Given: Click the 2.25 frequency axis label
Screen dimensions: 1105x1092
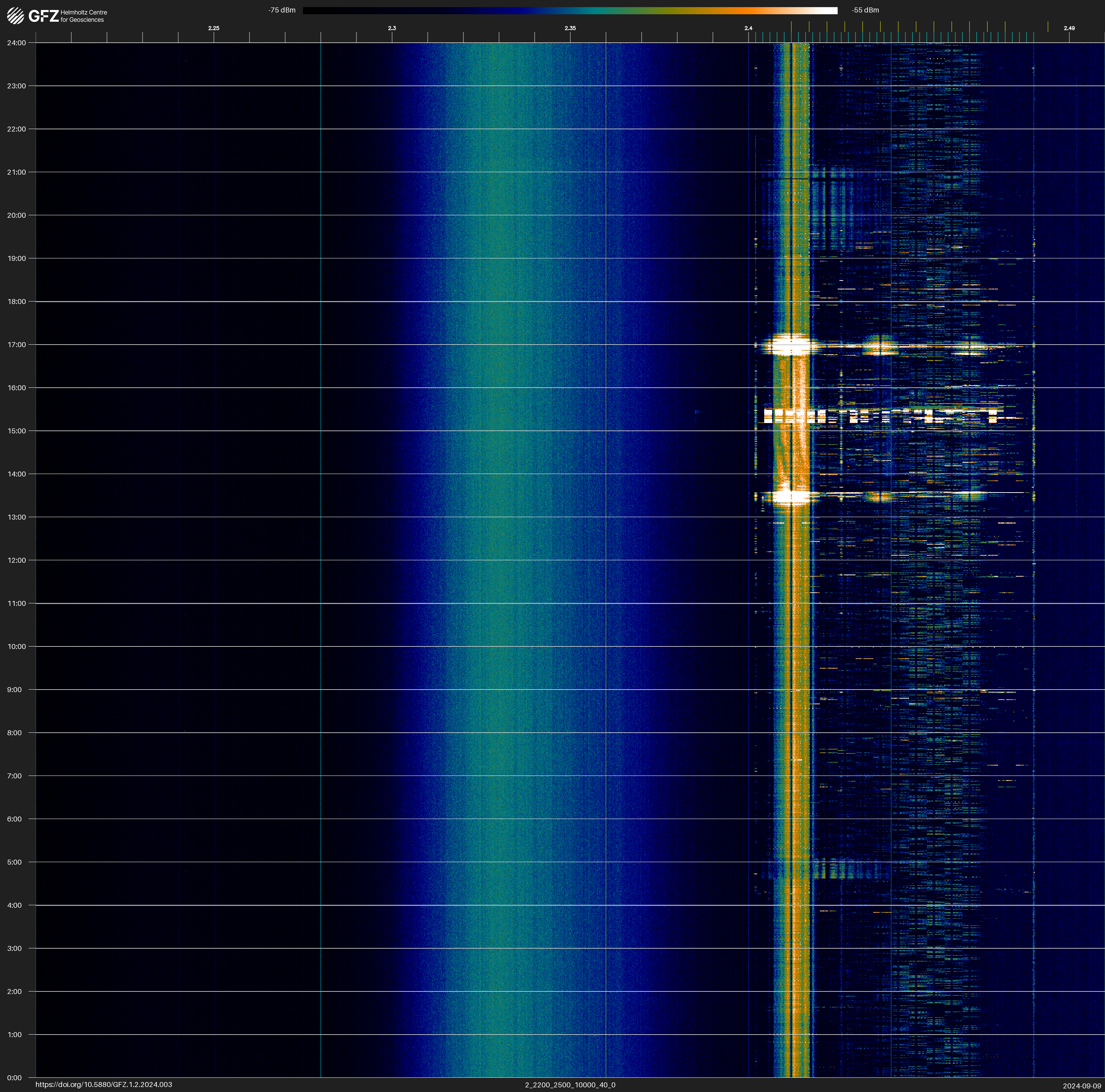Looking at the screenshot, I should 213,28.
